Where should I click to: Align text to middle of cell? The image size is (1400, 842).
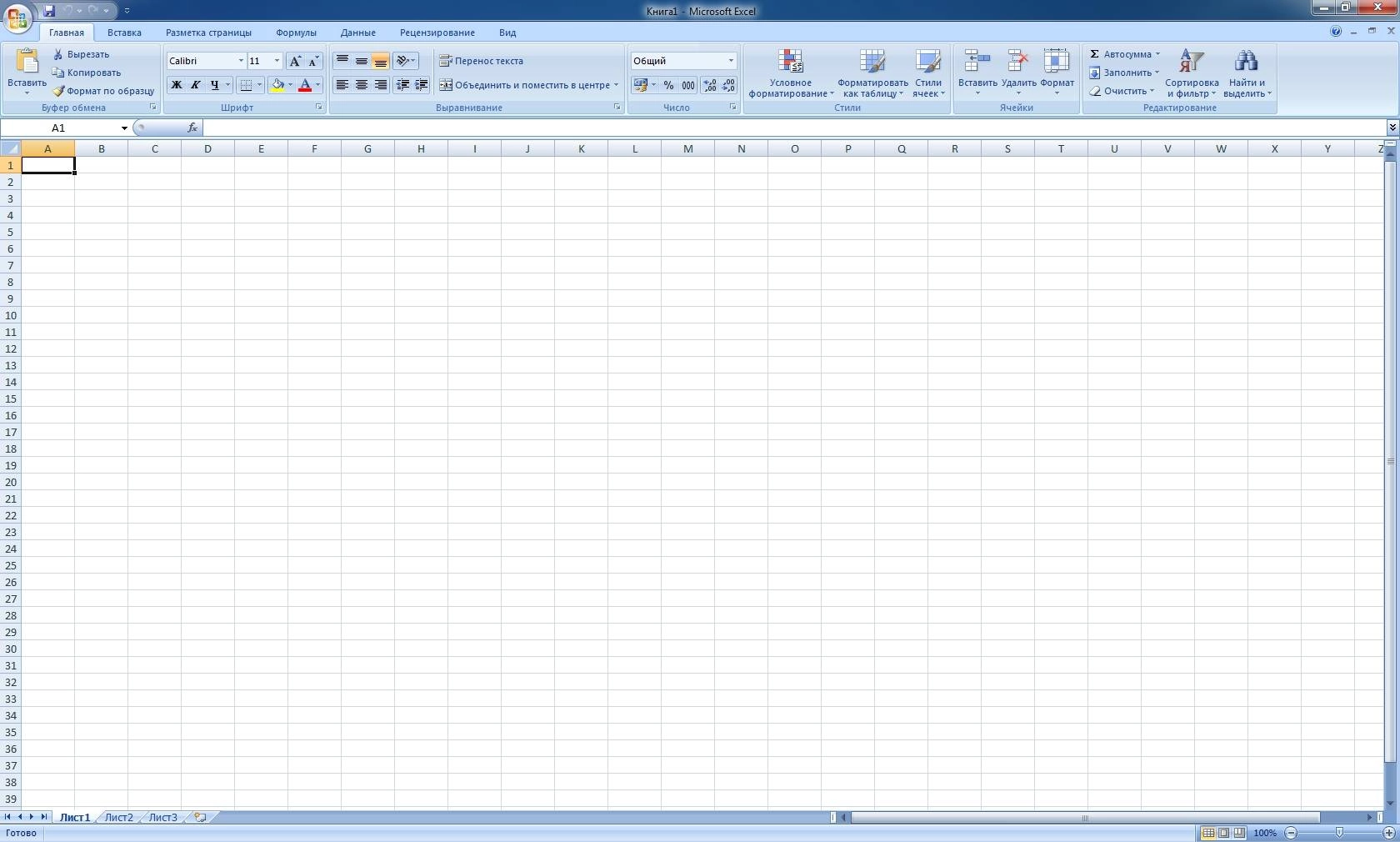pos(362,61)
